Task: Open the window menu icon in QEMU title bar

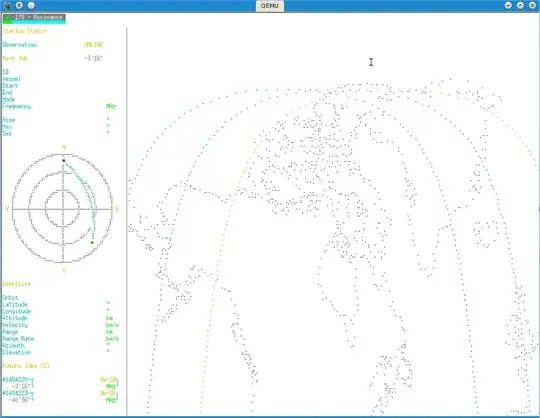Action: point(7,5)
